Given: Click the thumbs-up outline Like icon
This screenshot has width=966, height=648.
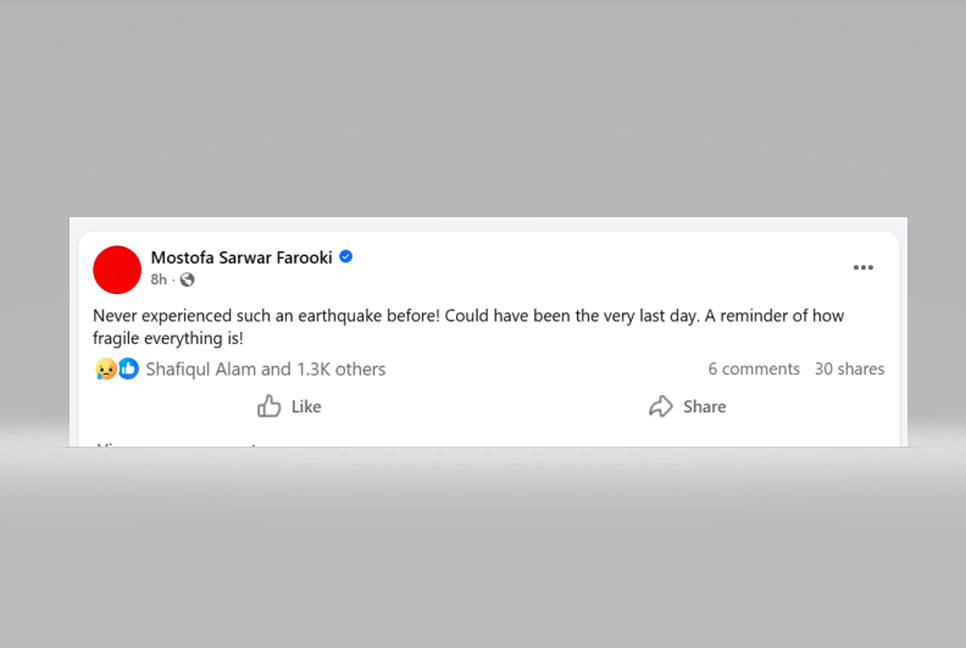Looking at the screenshot, I should [x=269, y=406].
